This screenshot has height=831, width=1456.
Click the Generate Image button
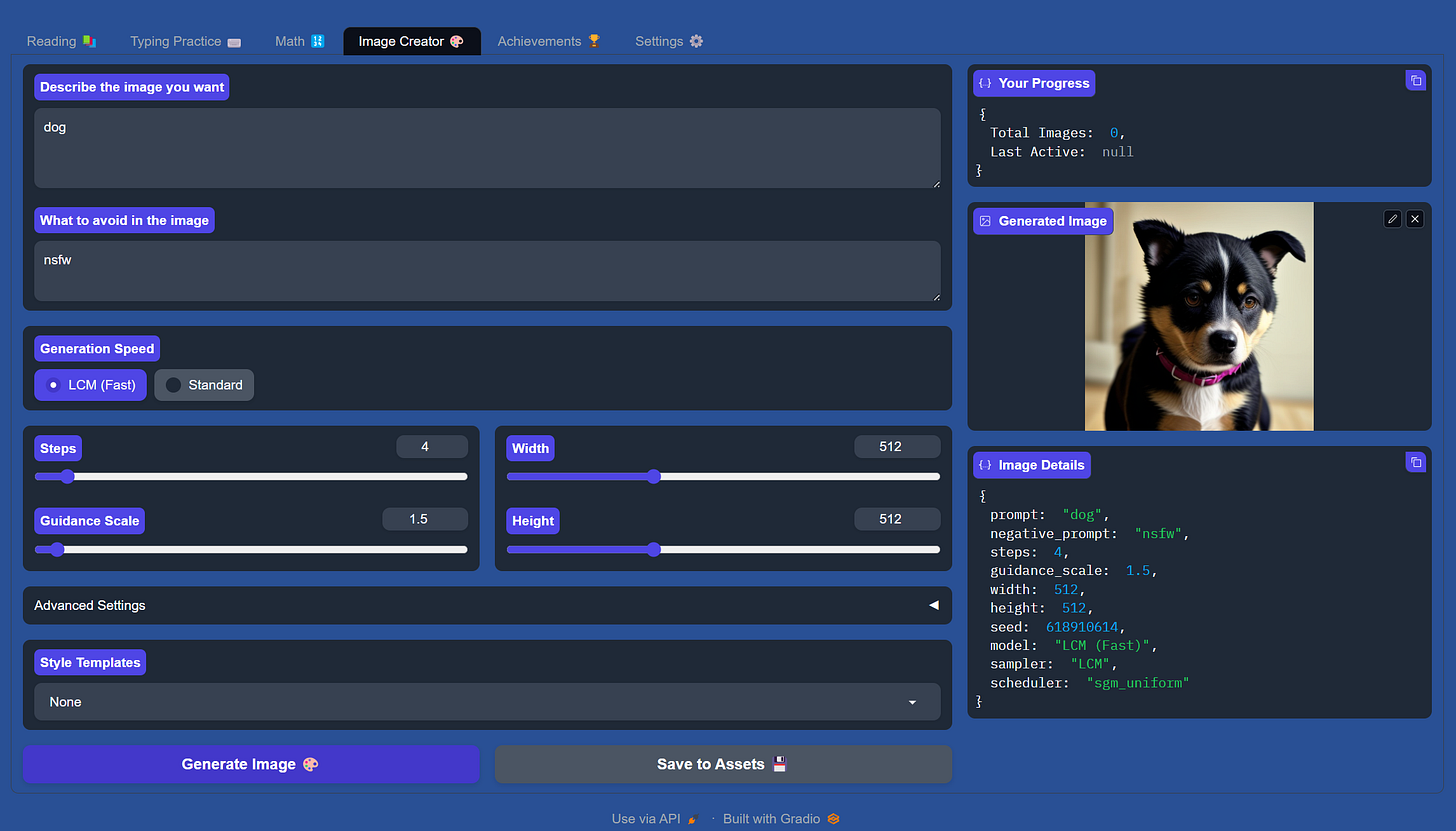tap(251, 764)
